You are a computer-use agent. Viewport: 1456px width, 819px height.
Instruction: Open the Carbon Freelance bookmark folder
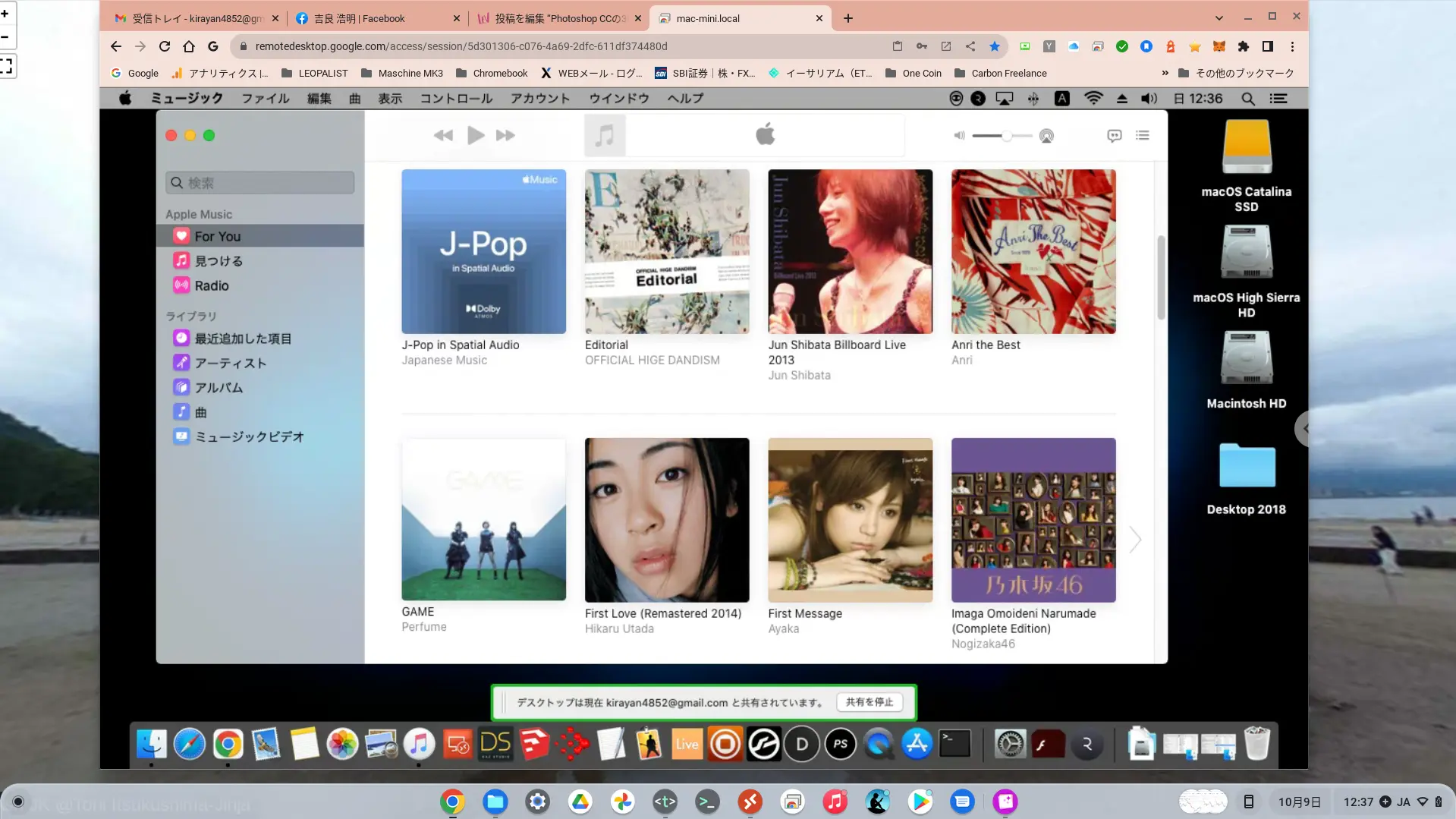(x=1000, y=73)
